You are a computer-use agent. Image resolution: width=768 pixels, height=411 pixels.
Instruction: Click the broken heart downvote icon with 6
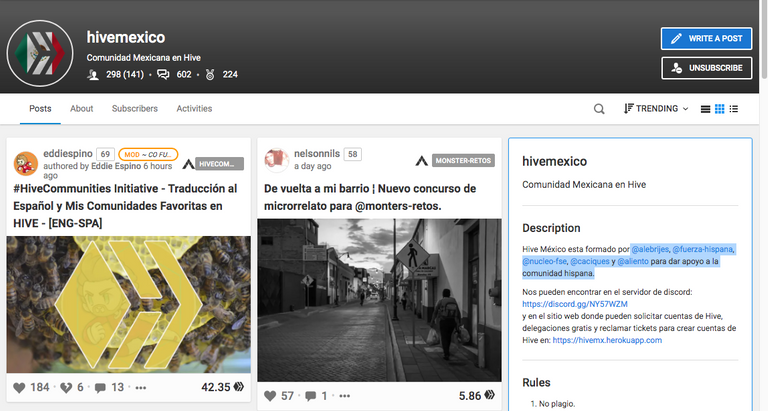coord(66,388)
